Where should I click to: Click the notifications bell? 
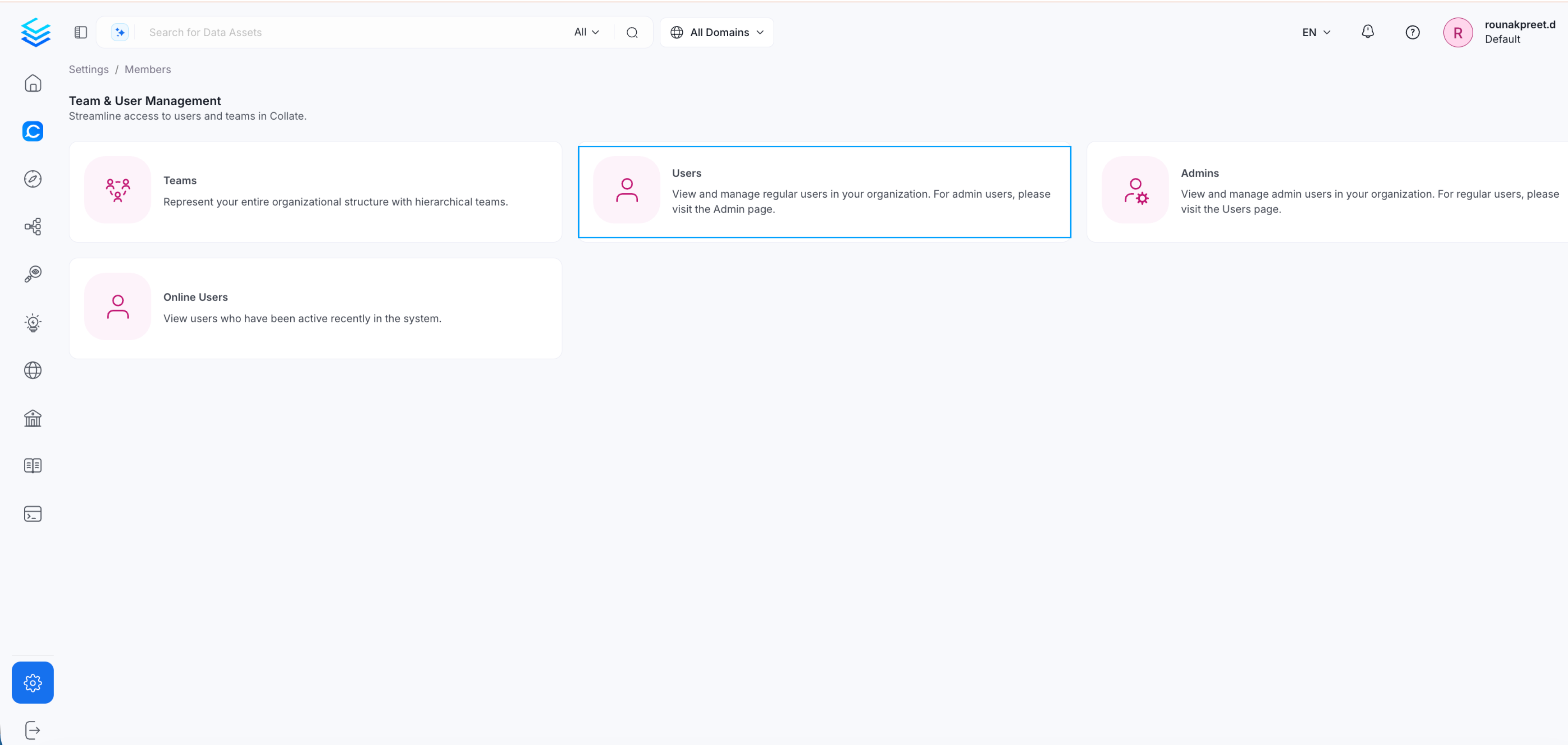(x=1367, y=32)
